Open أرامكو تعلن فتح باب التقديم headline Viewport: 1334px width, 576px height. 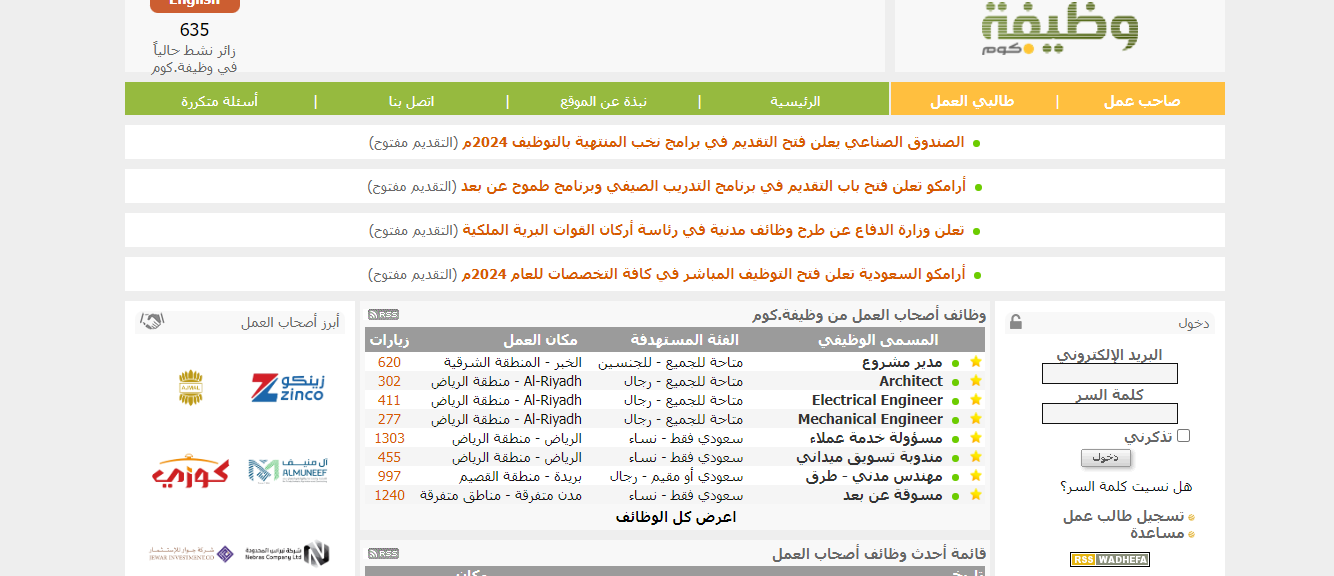[714, 186]
